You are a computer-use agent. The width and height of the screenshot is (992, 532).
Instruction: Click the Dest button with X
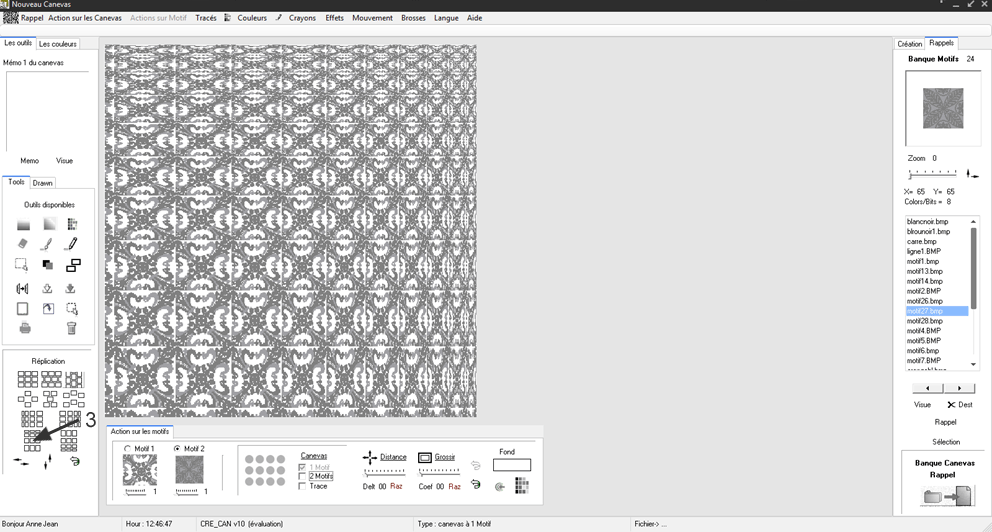pyautogui.click(x=959, y=405)
